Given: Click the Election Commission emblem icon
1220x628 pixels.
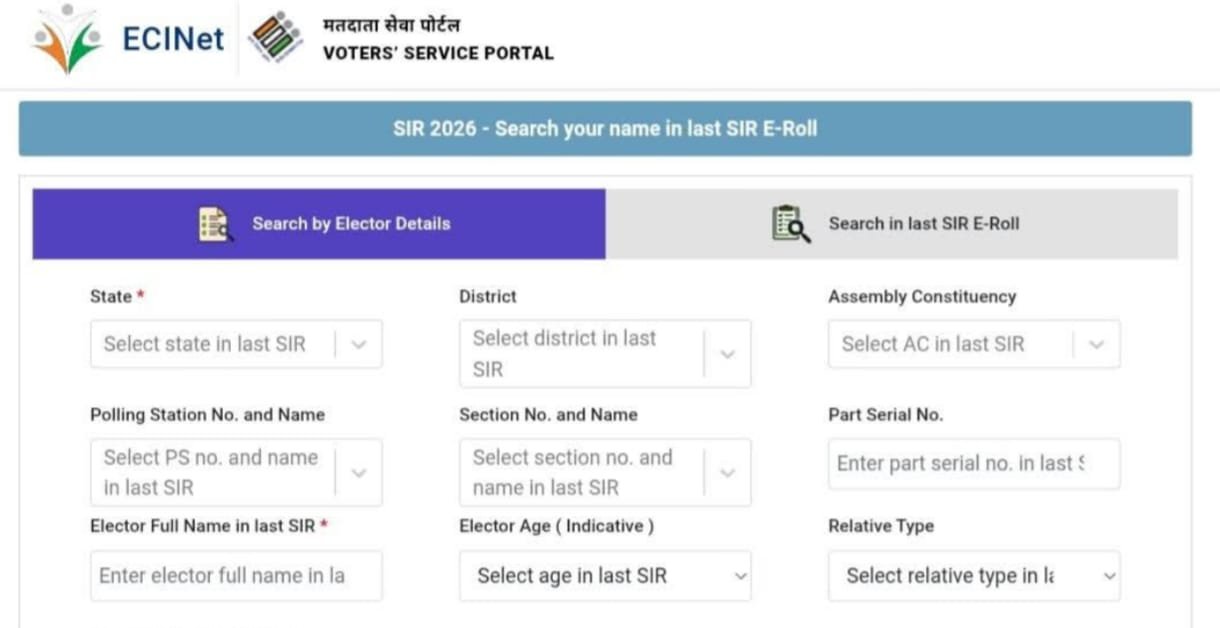Looking at the screenshot, I should (x=275, y=39).
